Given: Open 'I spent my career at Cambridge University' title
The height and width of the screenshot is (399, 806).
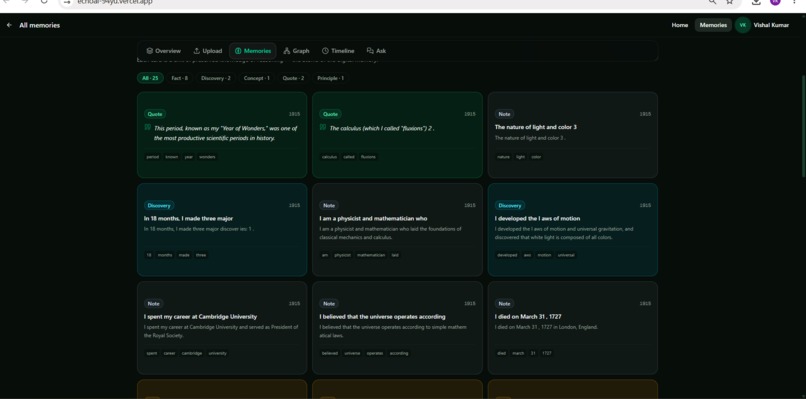Looking at the screenshot, I should tap(200, 317).
